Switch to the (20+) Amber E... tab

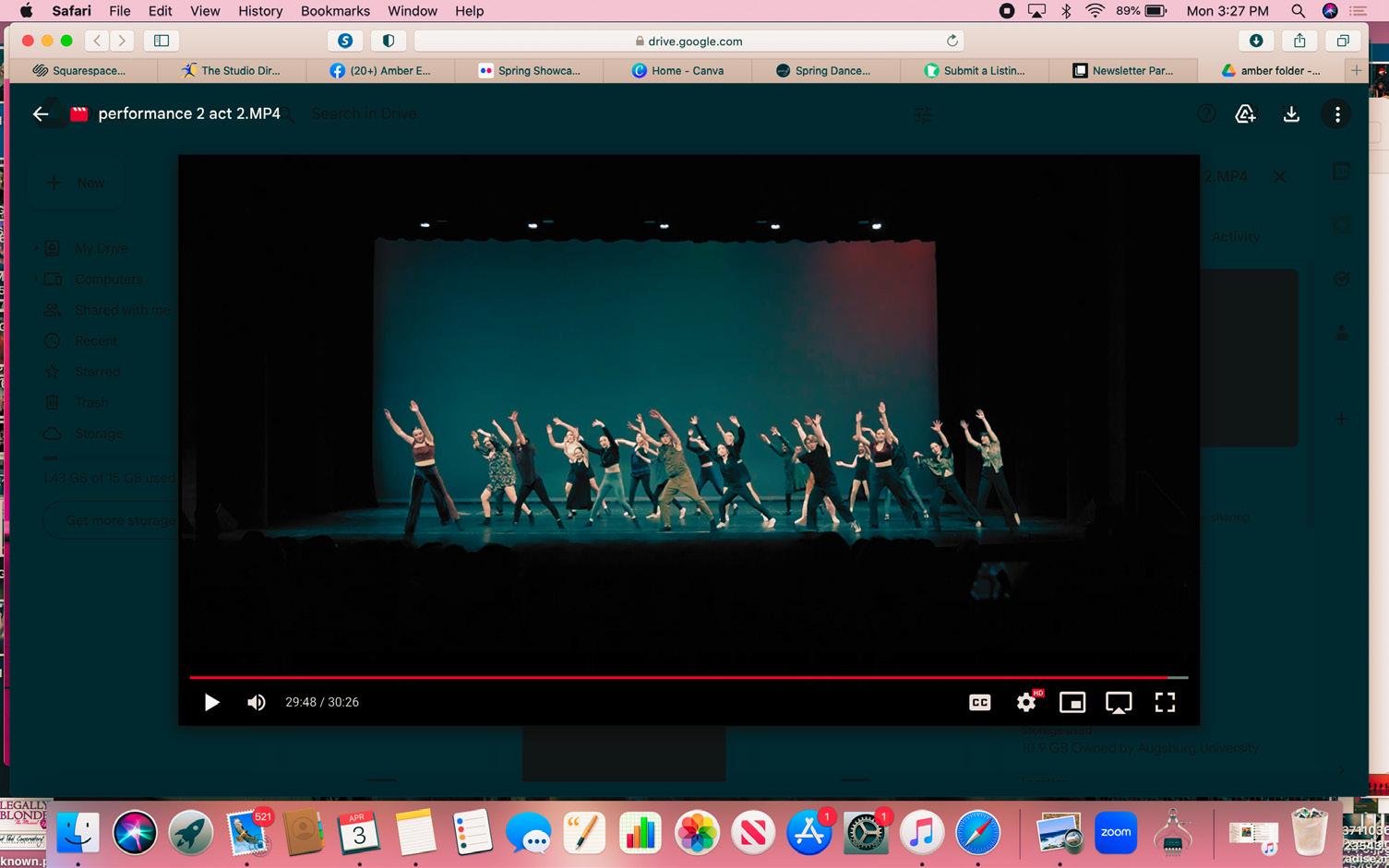[381, 70]
